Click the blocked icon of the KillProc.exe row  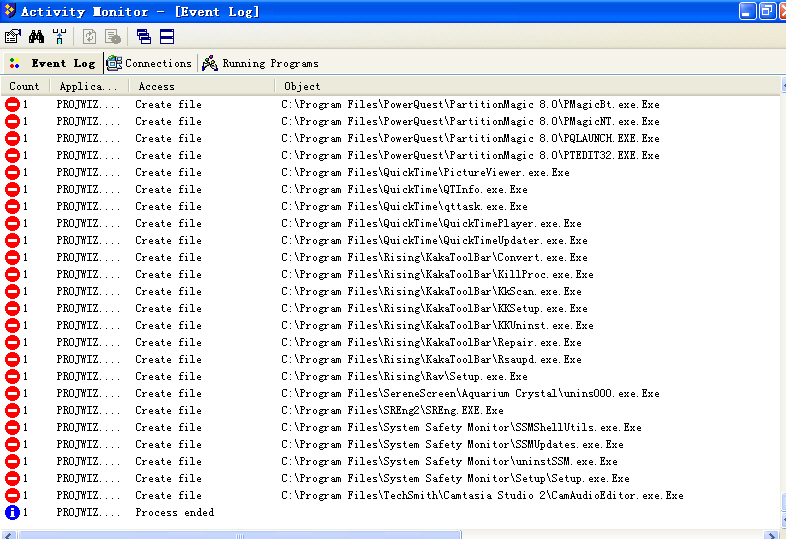pyautogui.click(x=12, y=275)
